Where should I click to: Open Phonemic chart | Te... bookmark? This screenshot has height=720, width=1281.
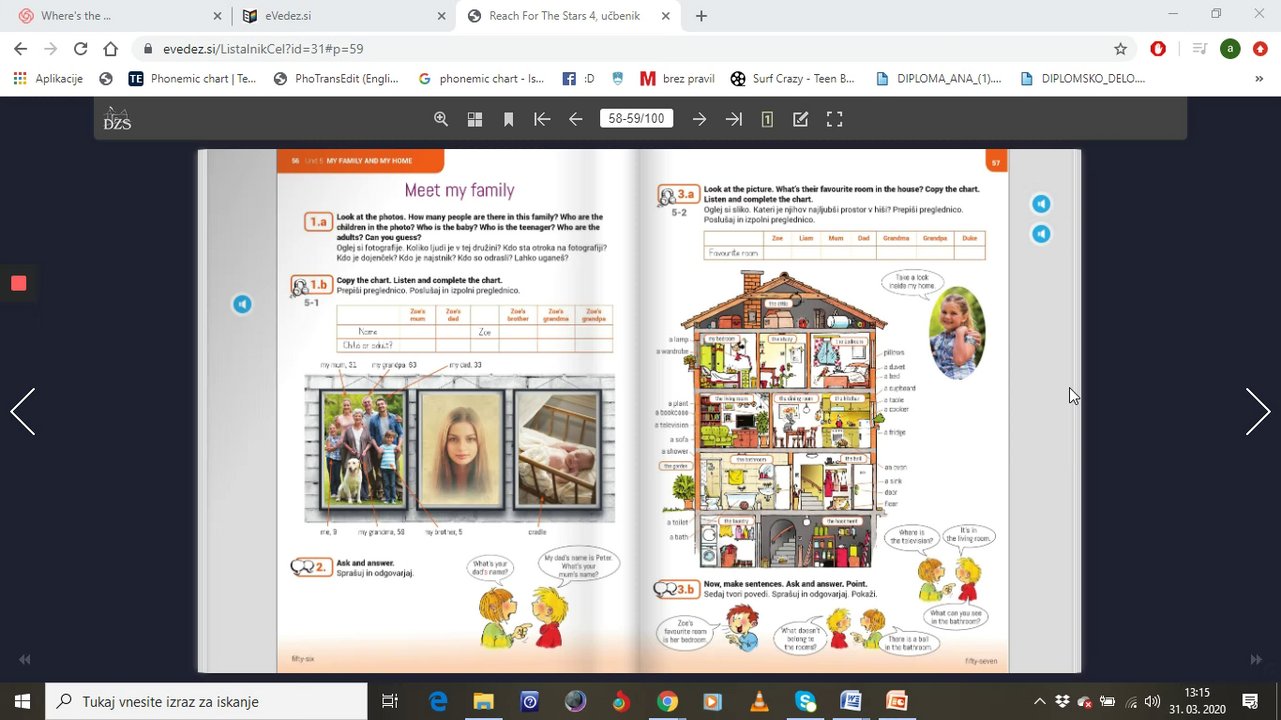click(193, 78)
